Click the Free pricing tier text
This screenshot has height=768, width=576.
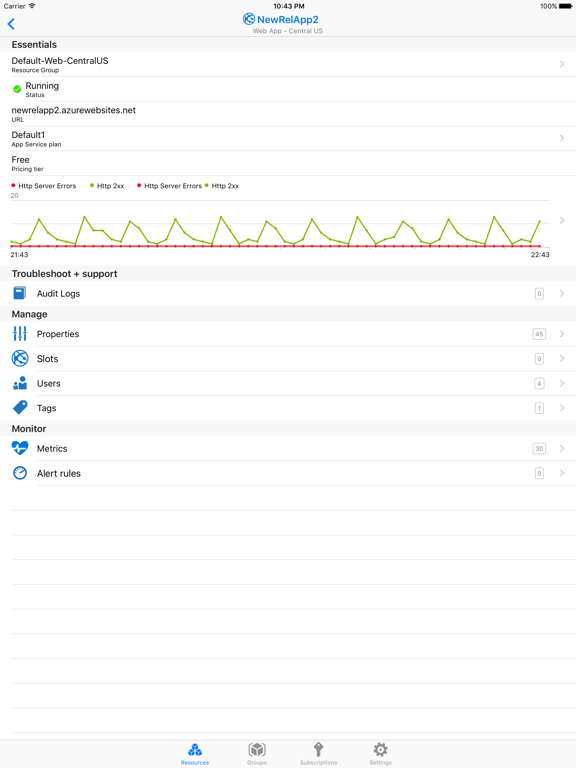coord(21,160)
